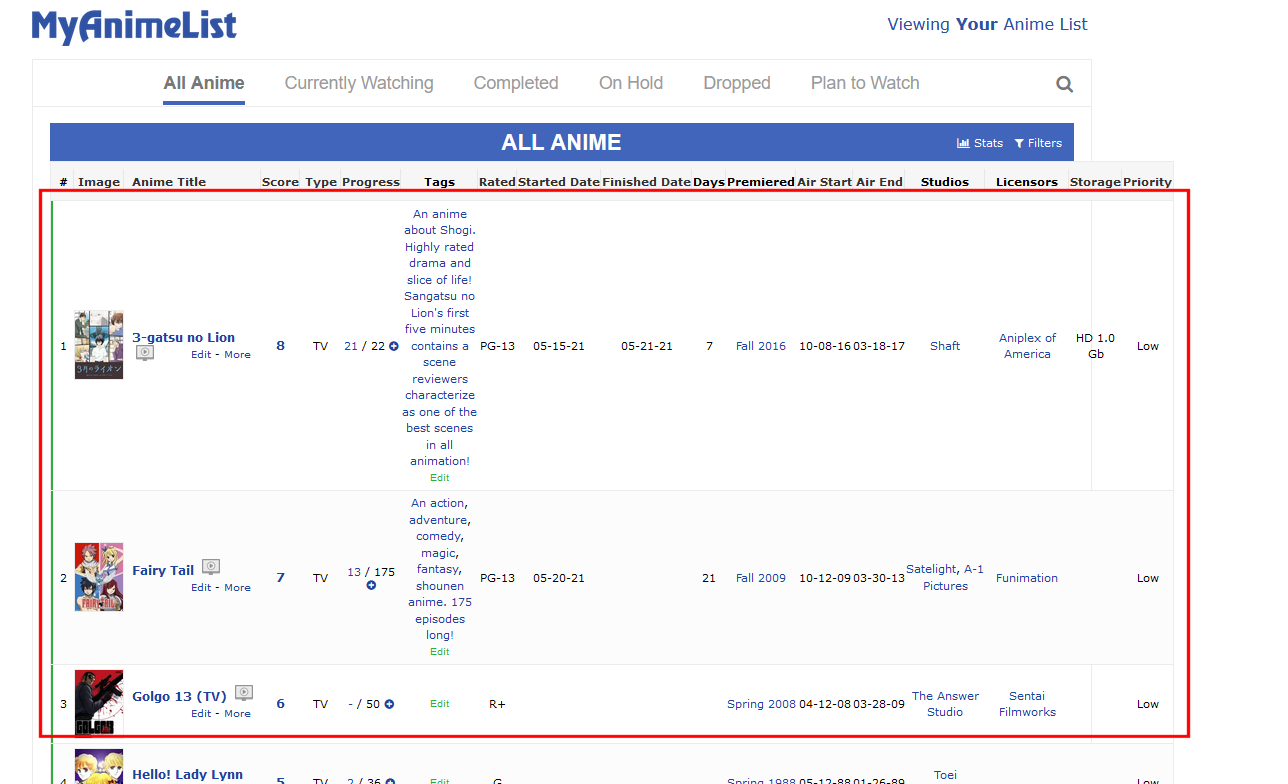Click video icon next to Golgo 13 (TV)
This screenshot has height=784, width=1288.
click(244, 693)
